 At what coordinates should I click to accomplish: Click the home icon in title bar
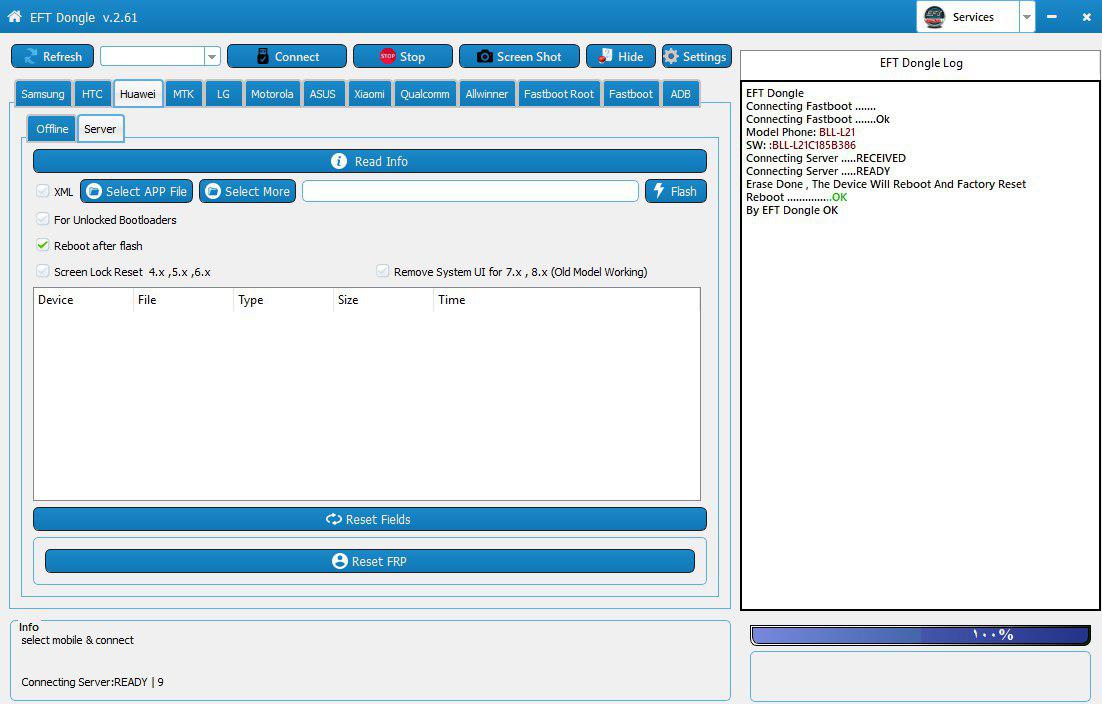pos(15,17)
